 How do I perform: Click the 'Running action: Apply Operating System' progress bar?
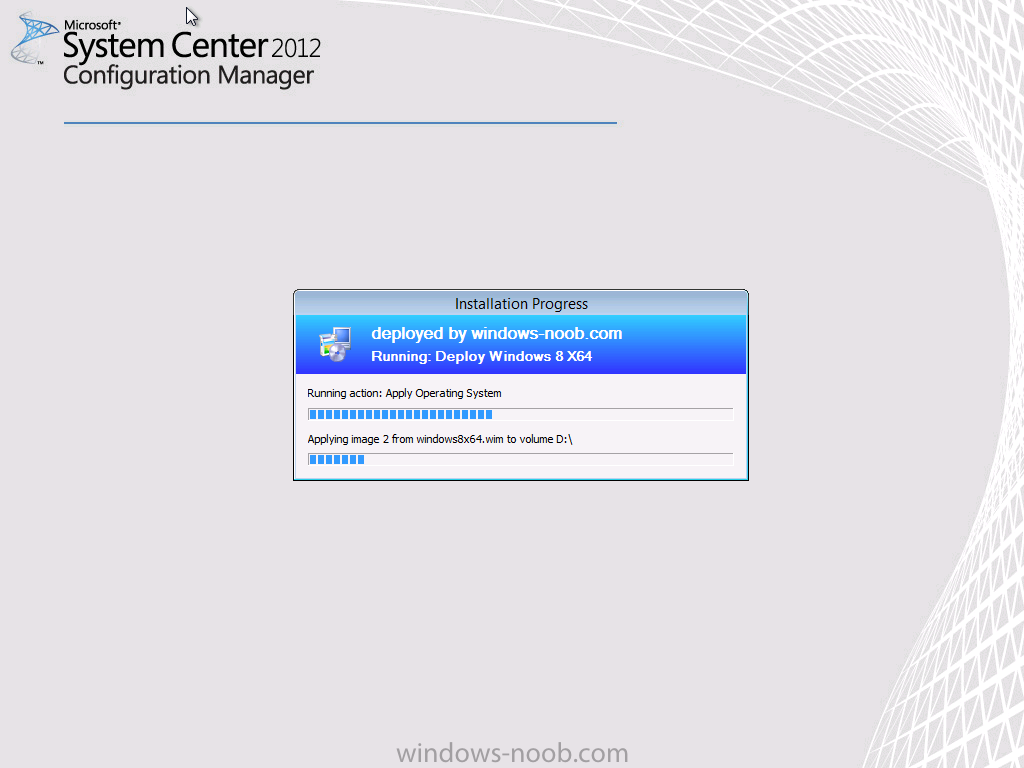(x=520, y=414)
